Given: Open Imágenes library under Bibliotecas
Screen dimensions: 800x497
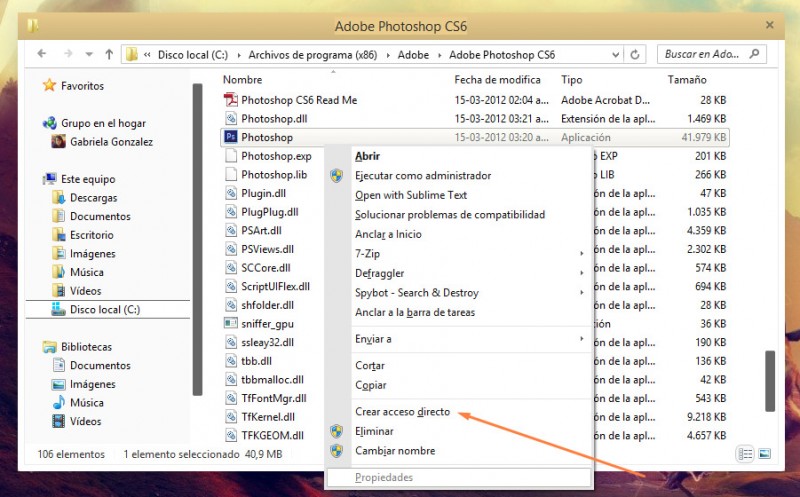Looking at the screenshot, I should (x=92, y=384).
